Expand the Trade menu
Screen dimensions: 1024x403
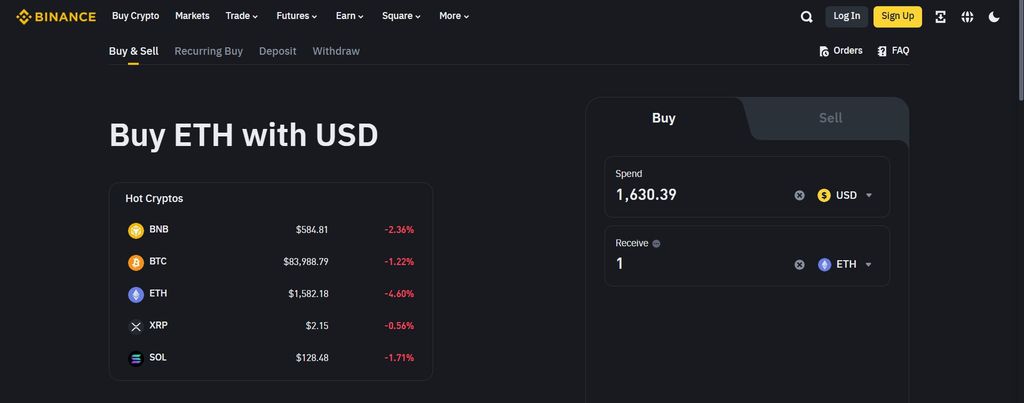point(242,16)
